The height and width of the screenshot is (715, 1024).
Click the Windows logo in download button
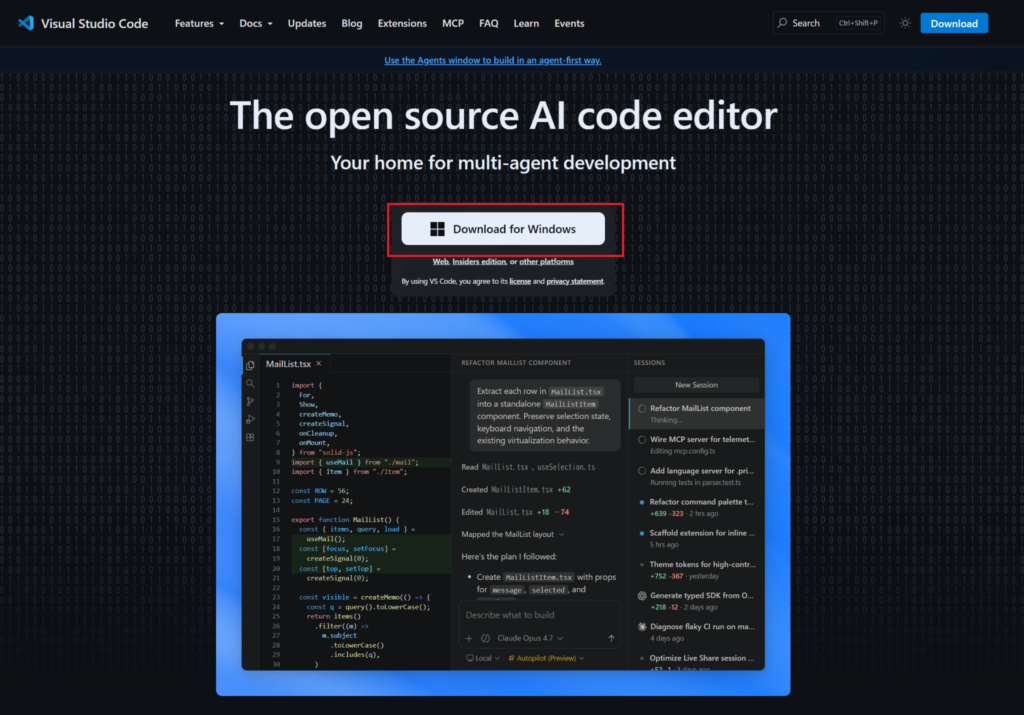point(437,229)
